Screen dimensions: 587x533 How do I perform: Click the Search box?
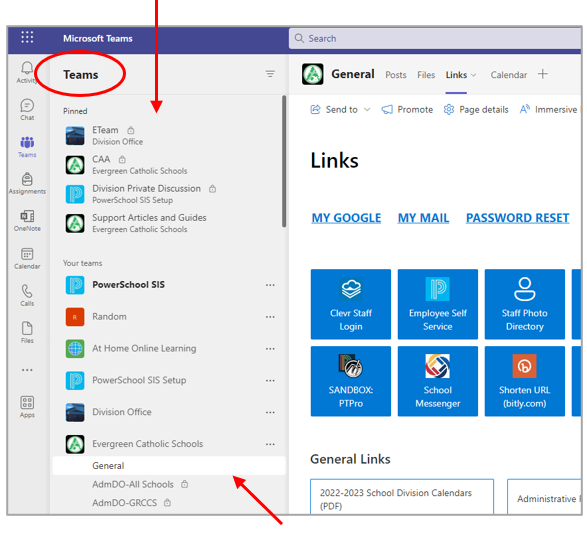(x=435, y=38)
